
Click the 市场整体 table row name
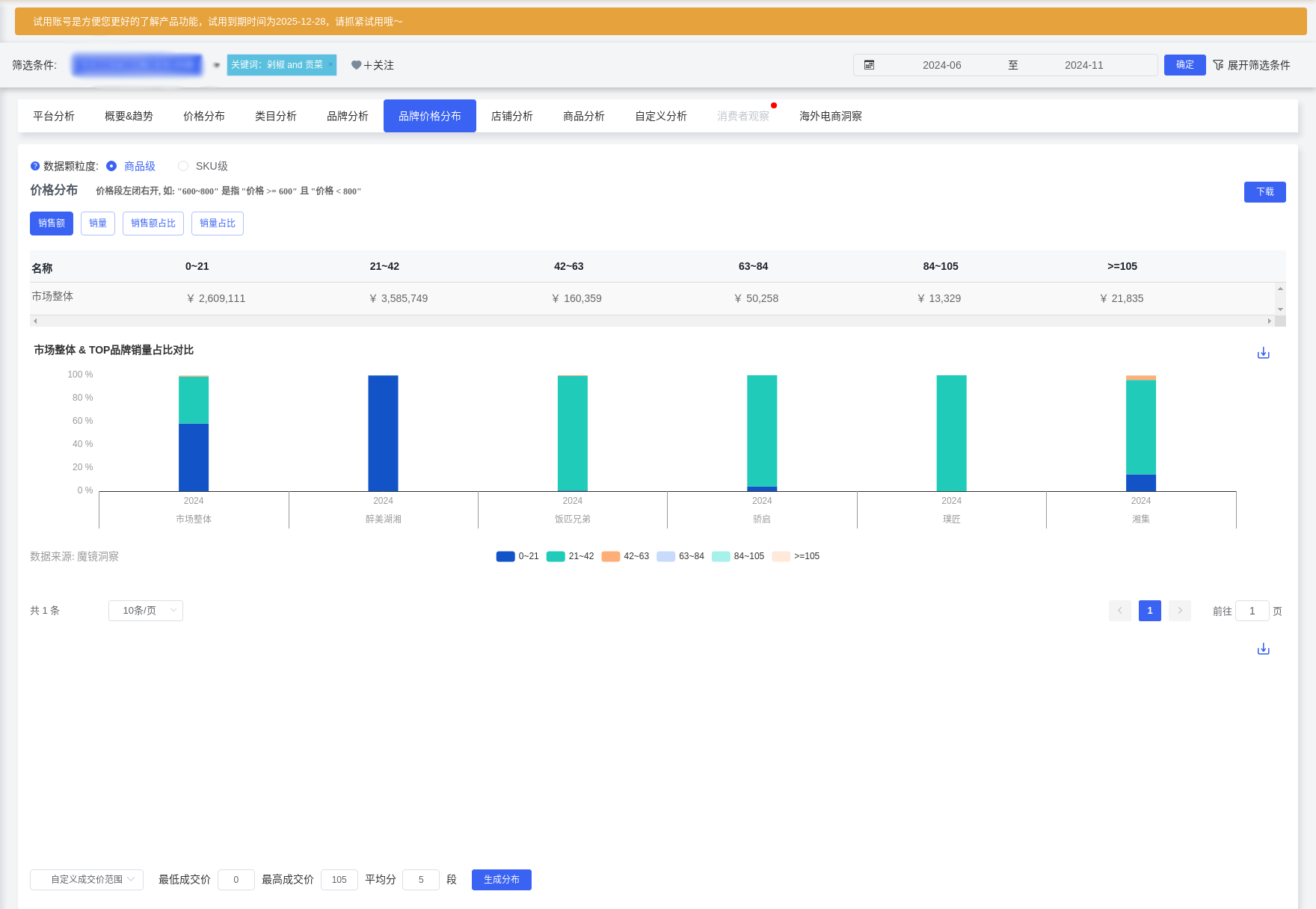coord(52,297)
